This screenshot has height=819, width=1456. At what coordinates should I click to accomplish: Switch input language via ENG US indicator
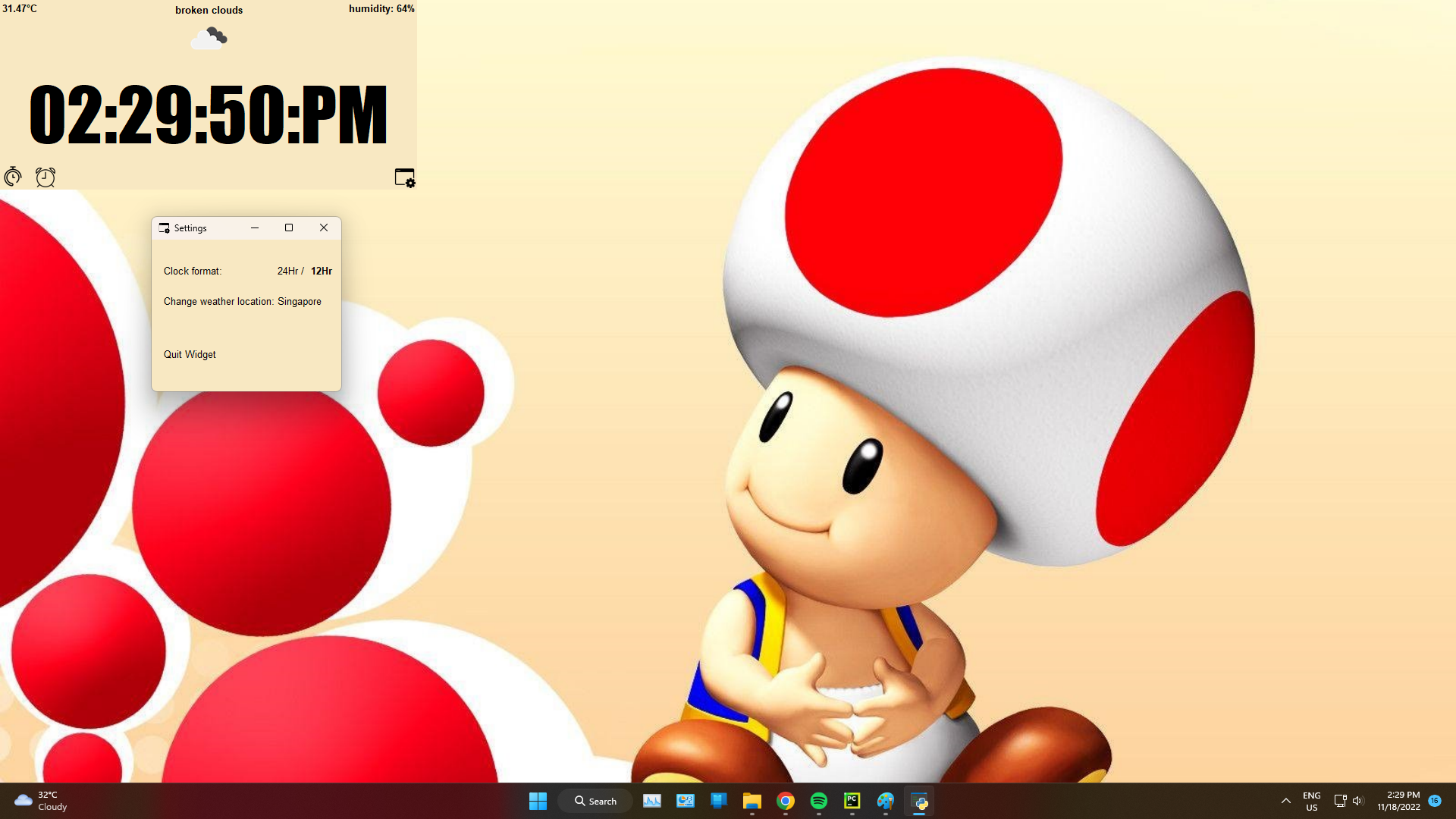point(1311,801)
